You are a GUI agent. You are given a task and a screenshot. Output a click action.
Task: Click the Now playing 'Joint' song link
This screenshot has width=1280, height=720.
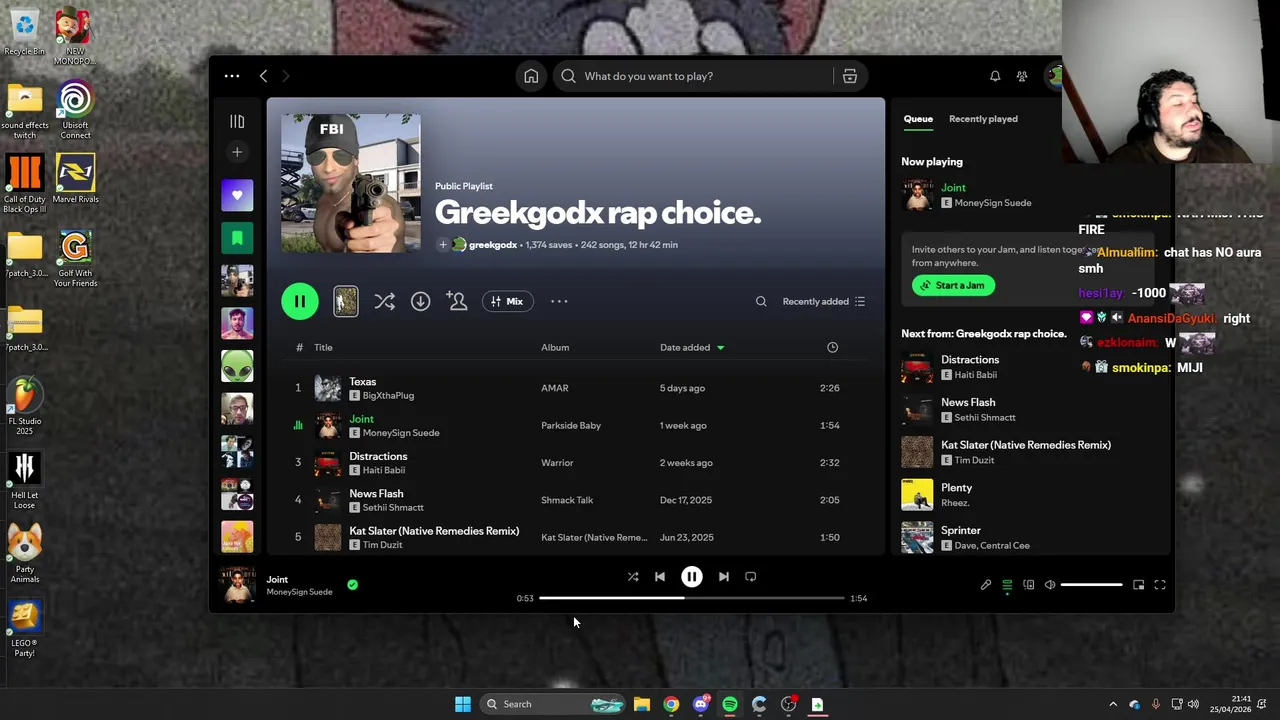tap(953, 187)
